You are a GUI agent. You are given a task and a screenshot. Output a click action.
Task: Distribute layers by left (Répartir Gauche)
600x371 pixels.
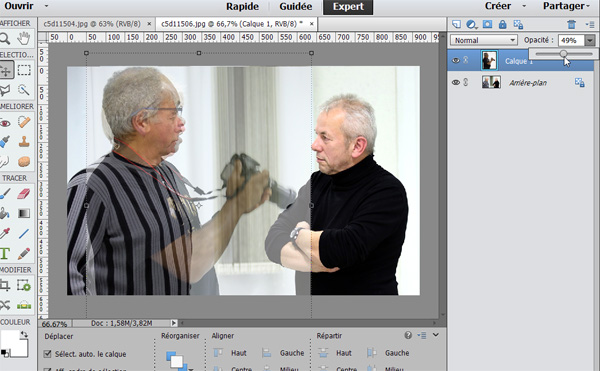coord(388,353)
